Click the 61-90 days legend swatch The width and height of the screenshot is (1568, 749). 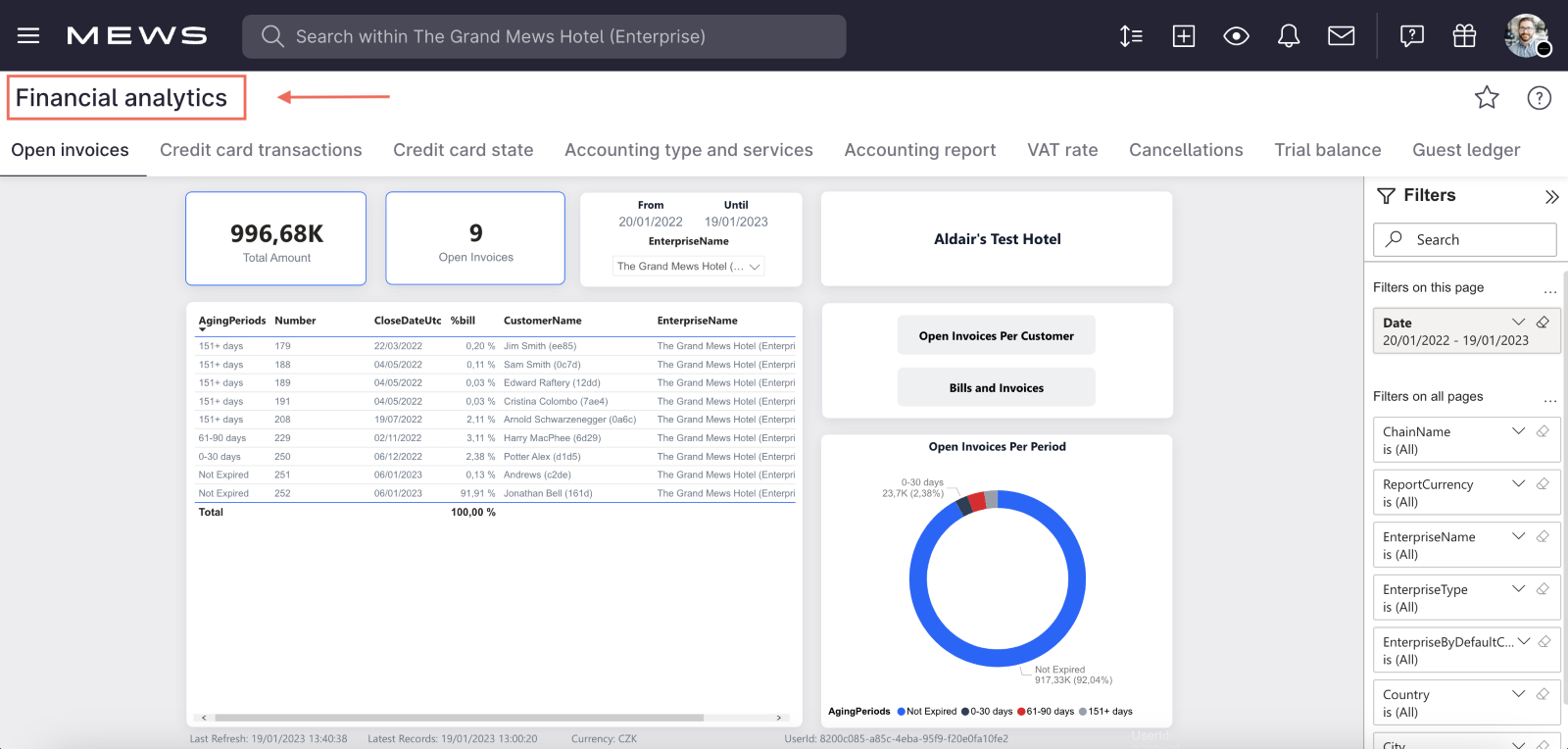click(x=1021, y=712)
